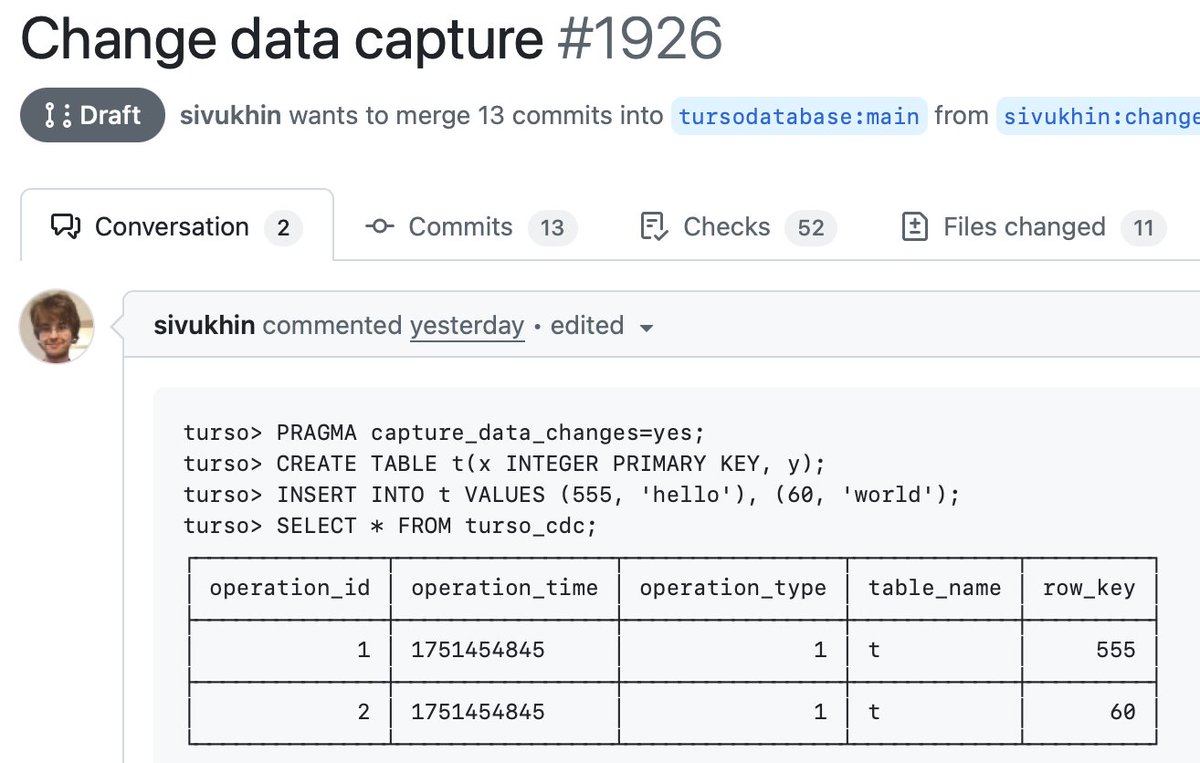The width and height of the screenshot is (1200, 763).
Task: Open sivukhin's avatar profile picture
Action: tap(56, 327)
